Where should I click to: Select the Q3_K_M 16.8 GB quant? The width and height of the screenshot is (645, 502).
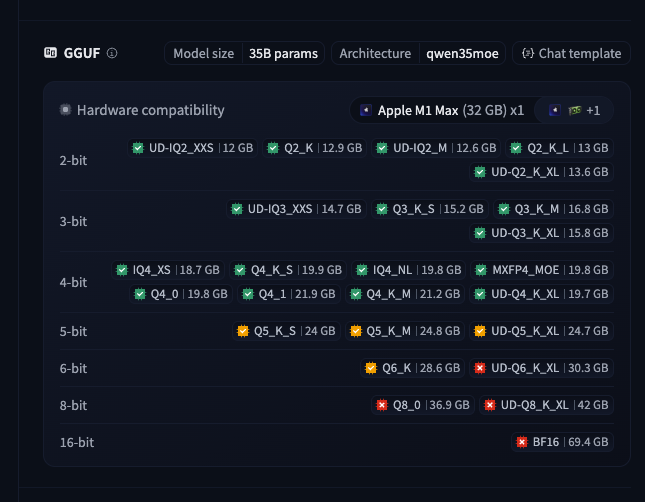click(x=553, y=209)
